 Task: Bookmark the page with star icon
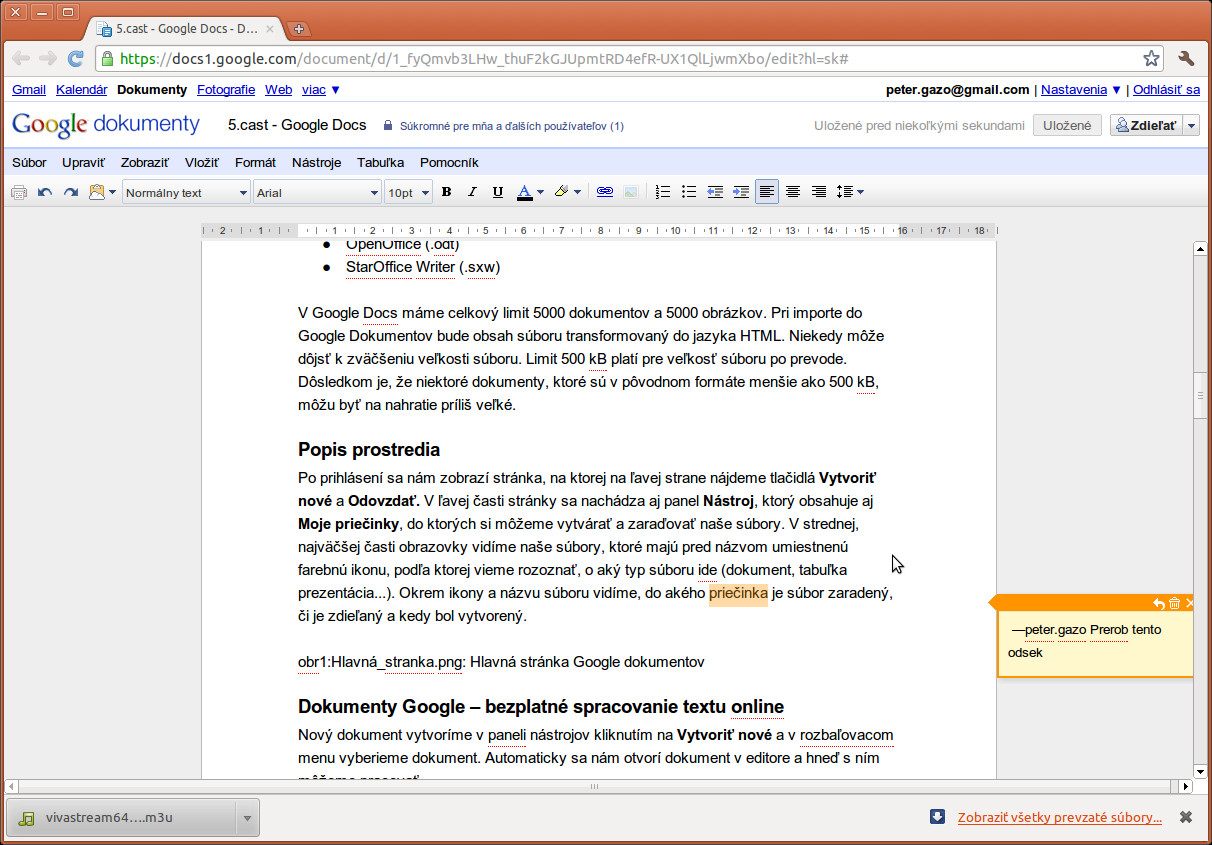1151,58
